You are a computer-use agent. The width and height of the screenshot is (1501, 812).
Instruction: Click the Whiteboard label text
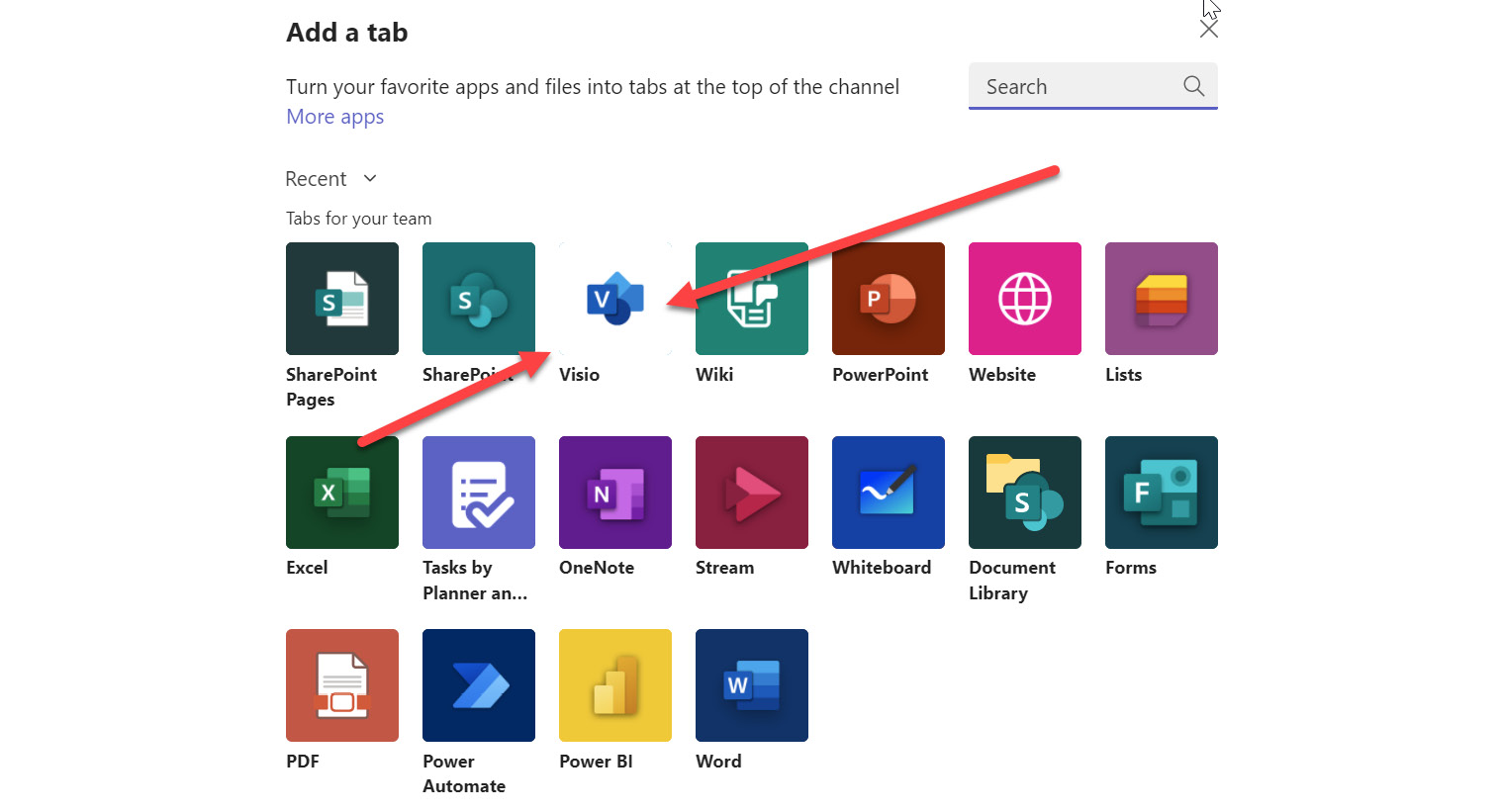pos(882,568)
